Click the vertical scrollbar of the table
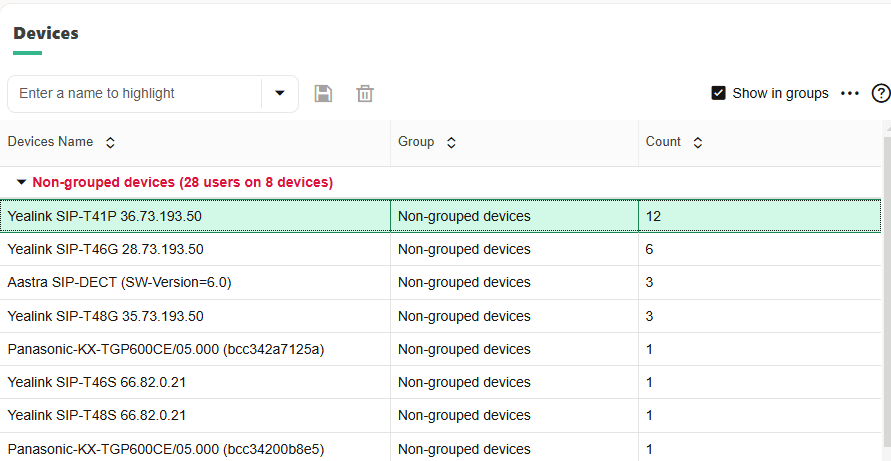The image size is (891, 461). coord(887,290)
